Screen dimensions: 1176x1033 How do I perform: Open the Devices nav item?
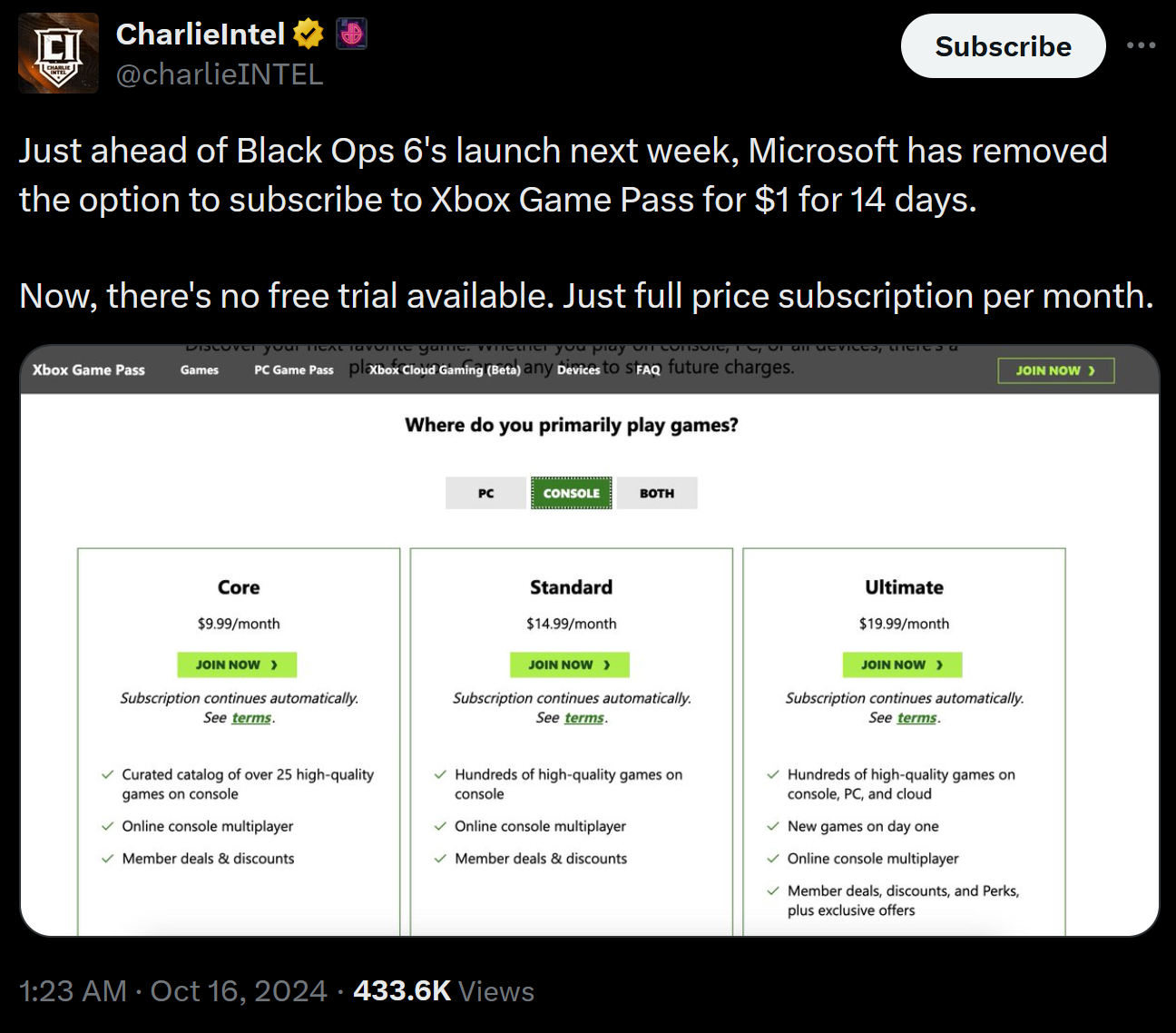point(579,369)
